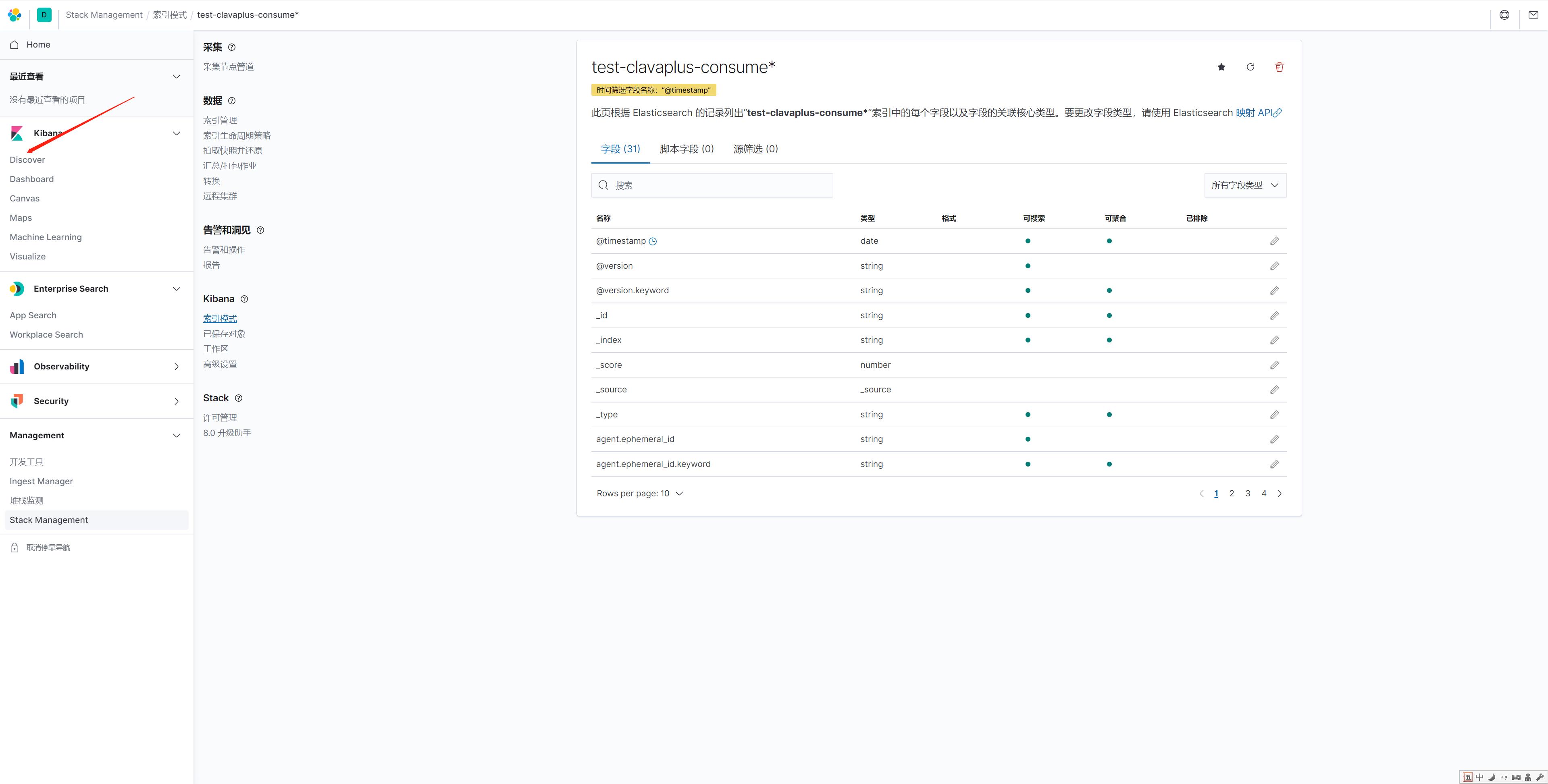1548x784 pixels.
Task: Expand the Rows per page dropdown
Action: tap(638, 492)
